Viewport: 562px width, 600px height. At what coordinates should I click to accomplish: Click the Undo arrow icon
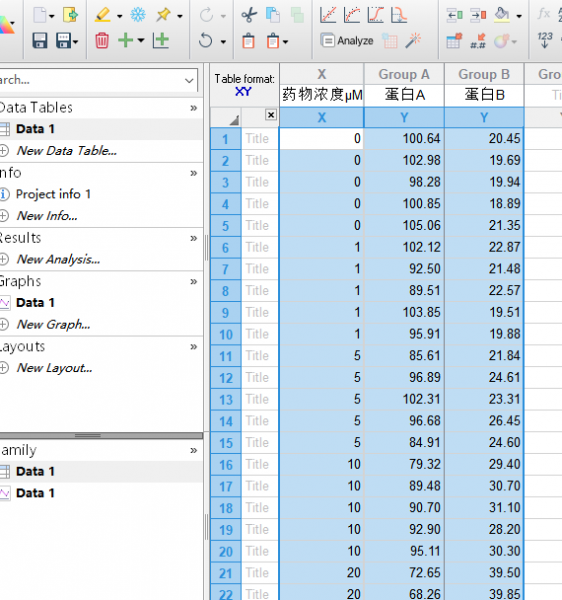coord(205,40)
